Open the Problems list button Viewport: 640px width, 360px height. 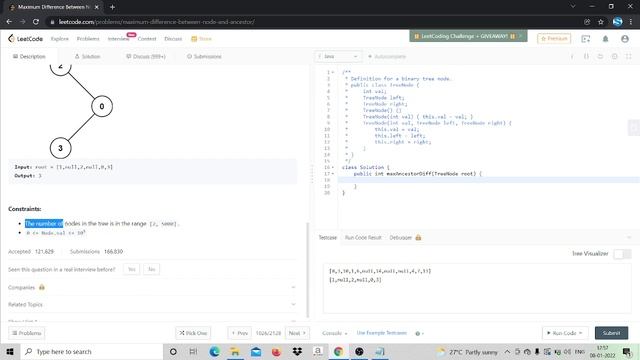click(x=27, y=333)
